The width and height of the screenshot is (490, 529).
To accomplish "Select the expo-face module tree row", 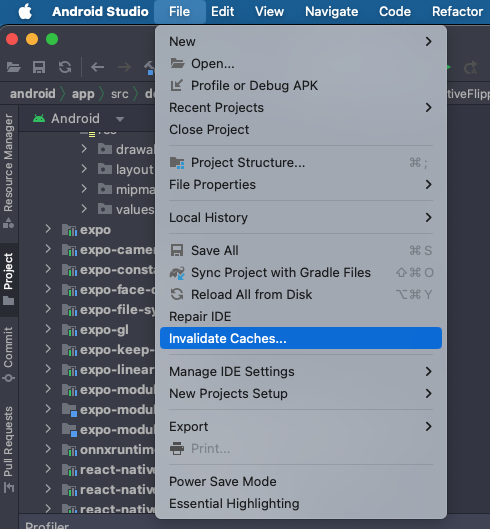I will 87,289.
